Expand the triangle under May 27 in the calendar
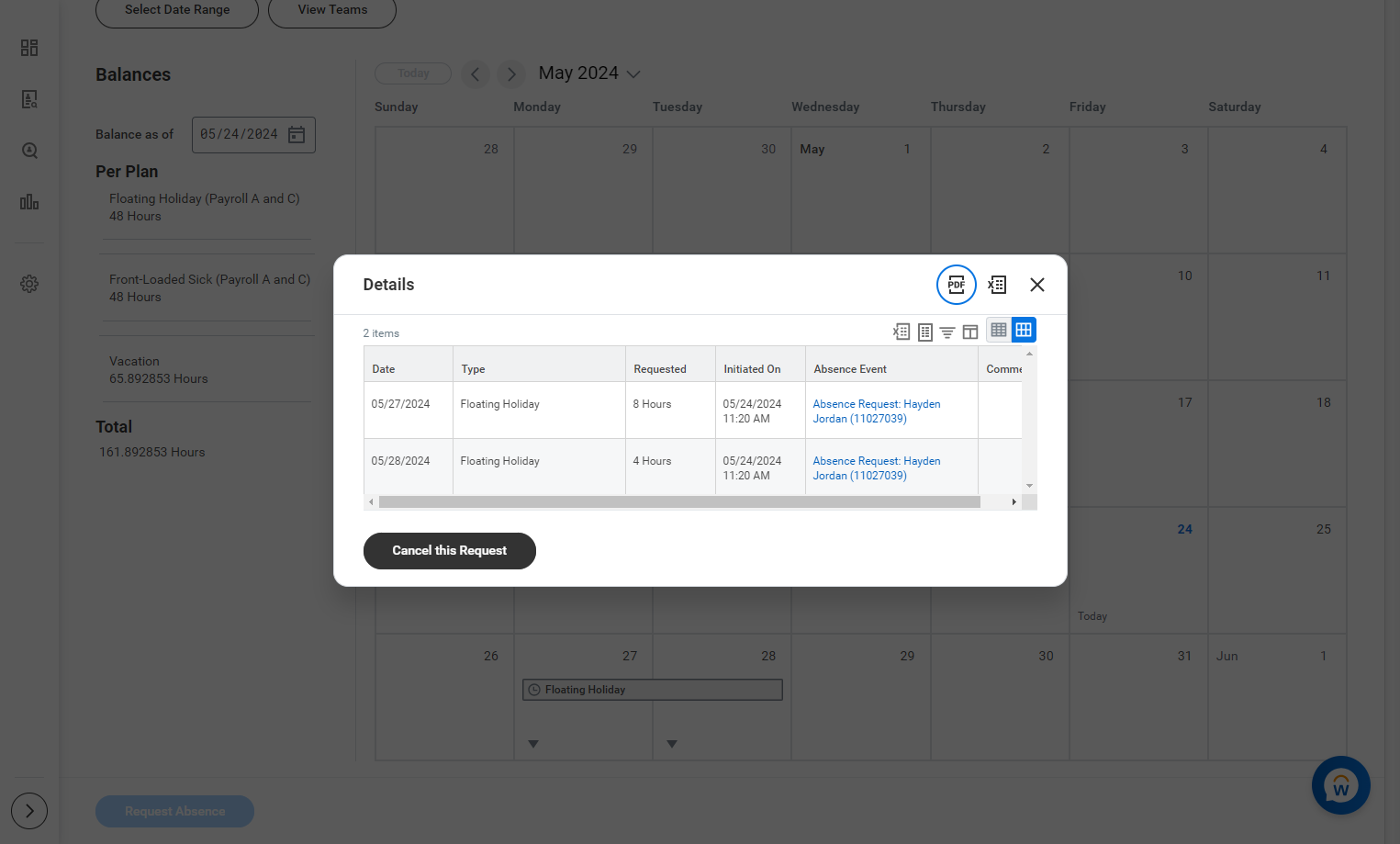This screenshot has width=1400, height=844. coord(533,744)
